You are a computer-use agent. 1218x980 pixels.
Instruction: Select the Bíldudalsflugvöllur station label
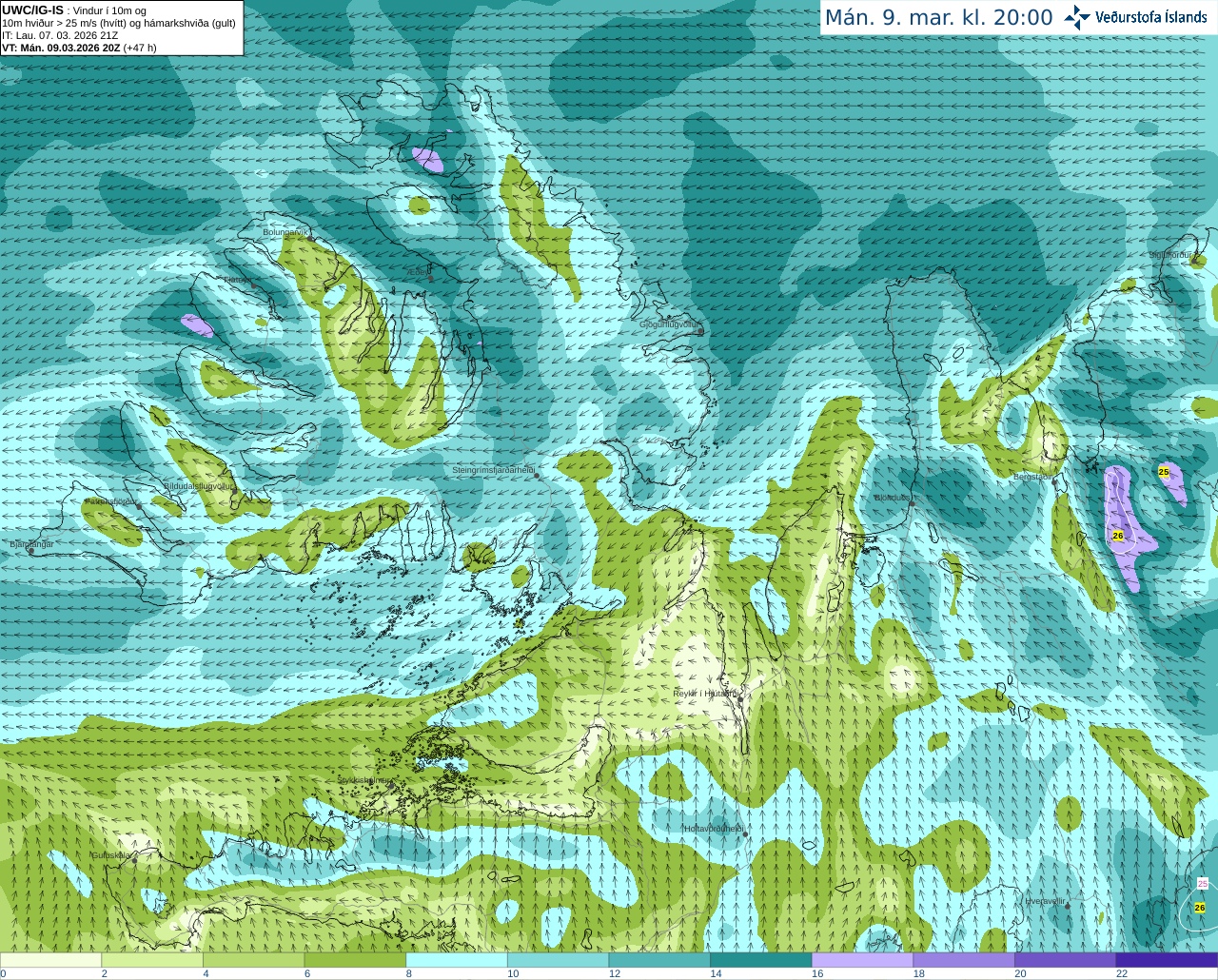(x=198, y=485)
